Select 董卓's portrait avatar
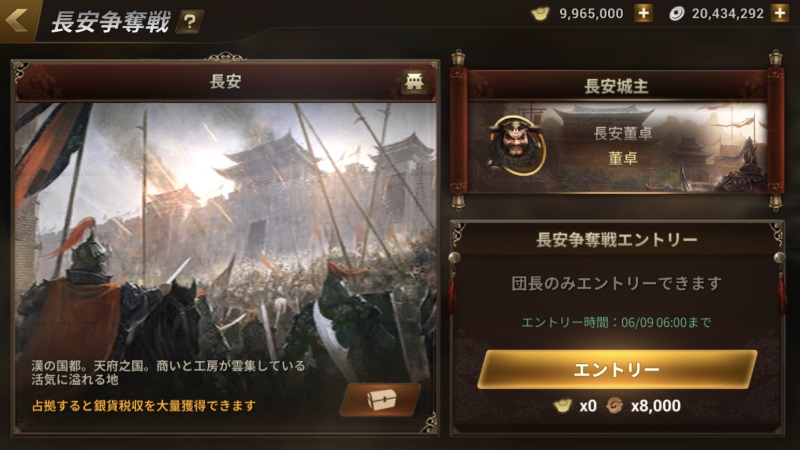Image resolution: width=800 pixels, height=450 pixels. pyautogui.click(x=516, y=145)
